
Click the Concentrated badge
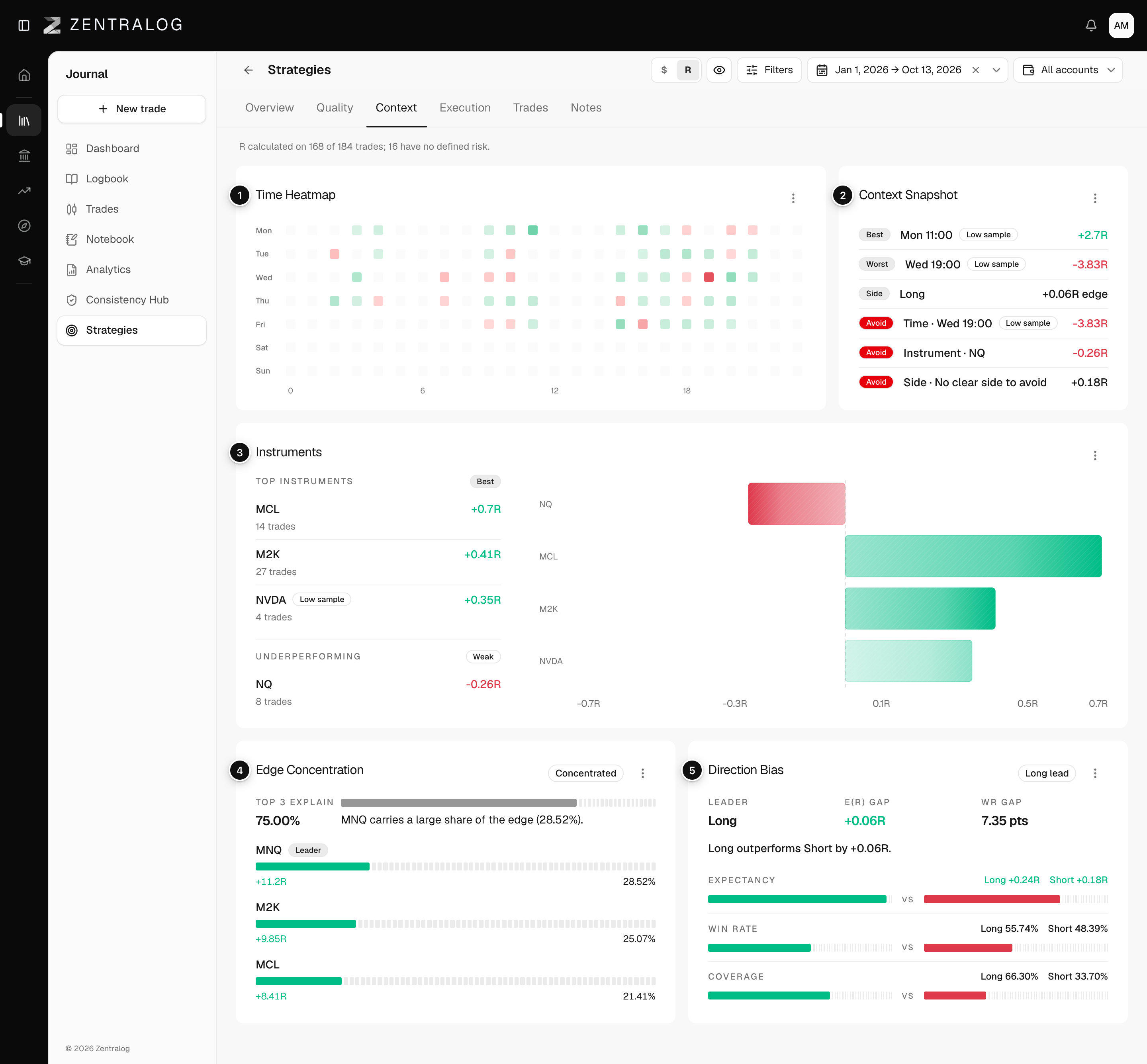585,773
